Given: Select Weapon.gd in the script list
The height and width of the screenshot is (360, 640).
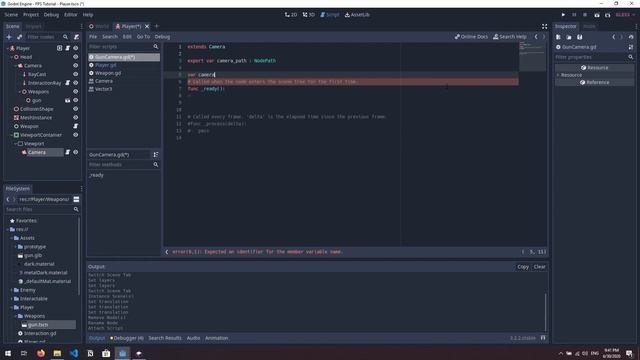Looking at the screenshot, I should [108, 73].
